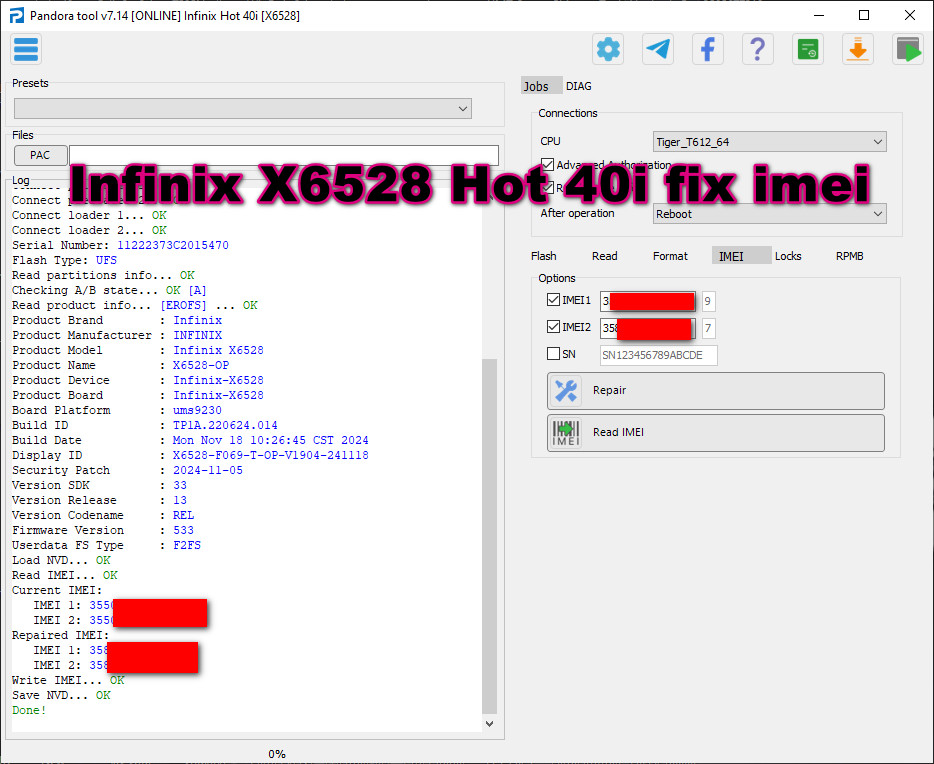Screen dimensions: 934x764
Task: Click Display ID X6528-F069-T-OP-V1904-241118 text
Action: pyautogui.click(x=270, y=456)
